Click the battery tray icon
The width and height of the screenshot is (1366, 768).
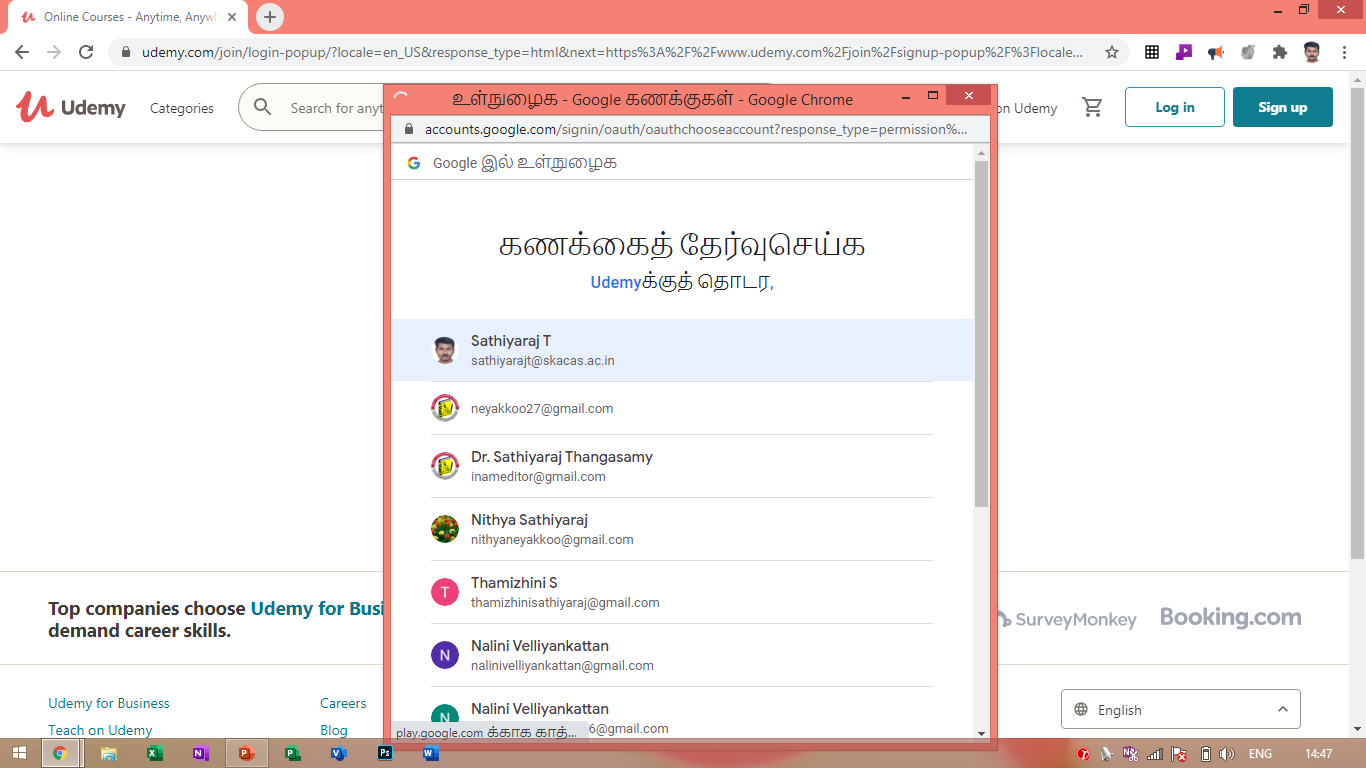(1205, 754)
